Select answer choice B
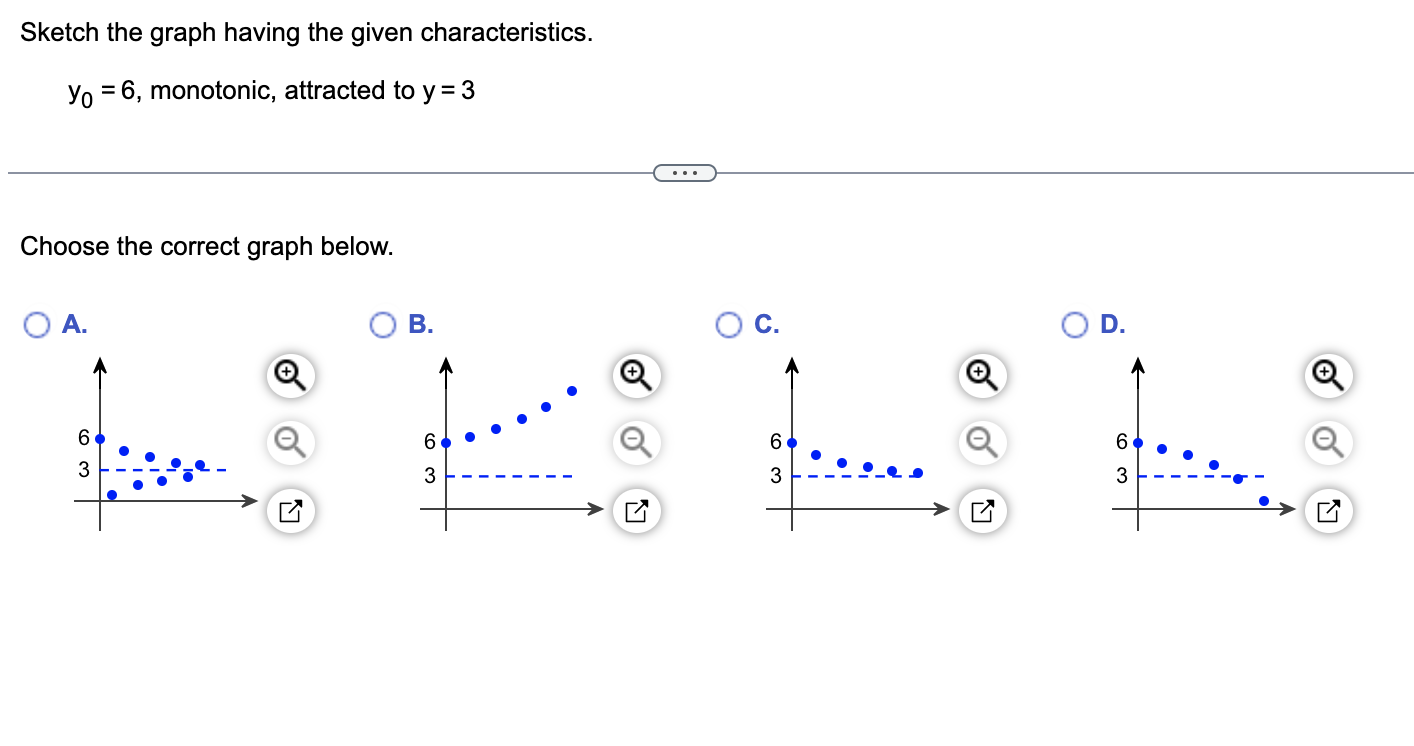The height and width of the screenshot is (746, 1414). 382,324
